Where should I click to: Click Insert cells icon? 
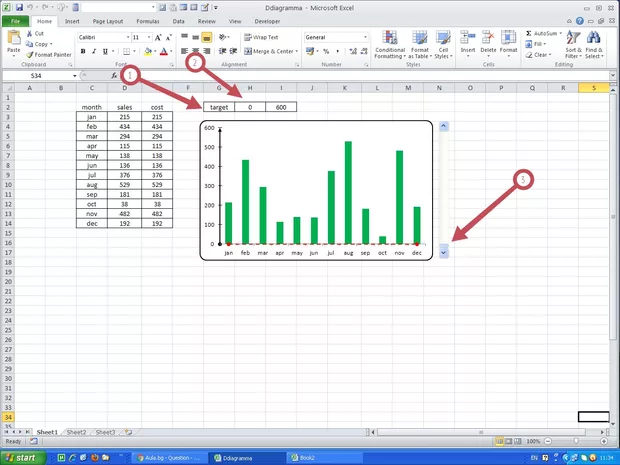pos(468,38)
